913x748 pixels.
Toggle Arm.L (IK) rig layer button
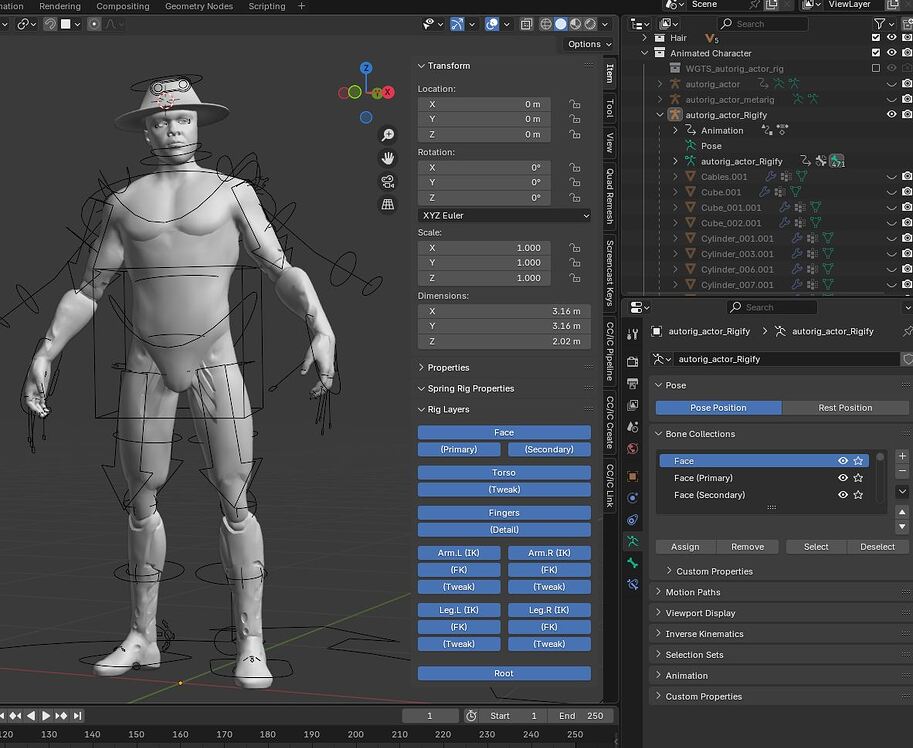click(x=459, y=553)
